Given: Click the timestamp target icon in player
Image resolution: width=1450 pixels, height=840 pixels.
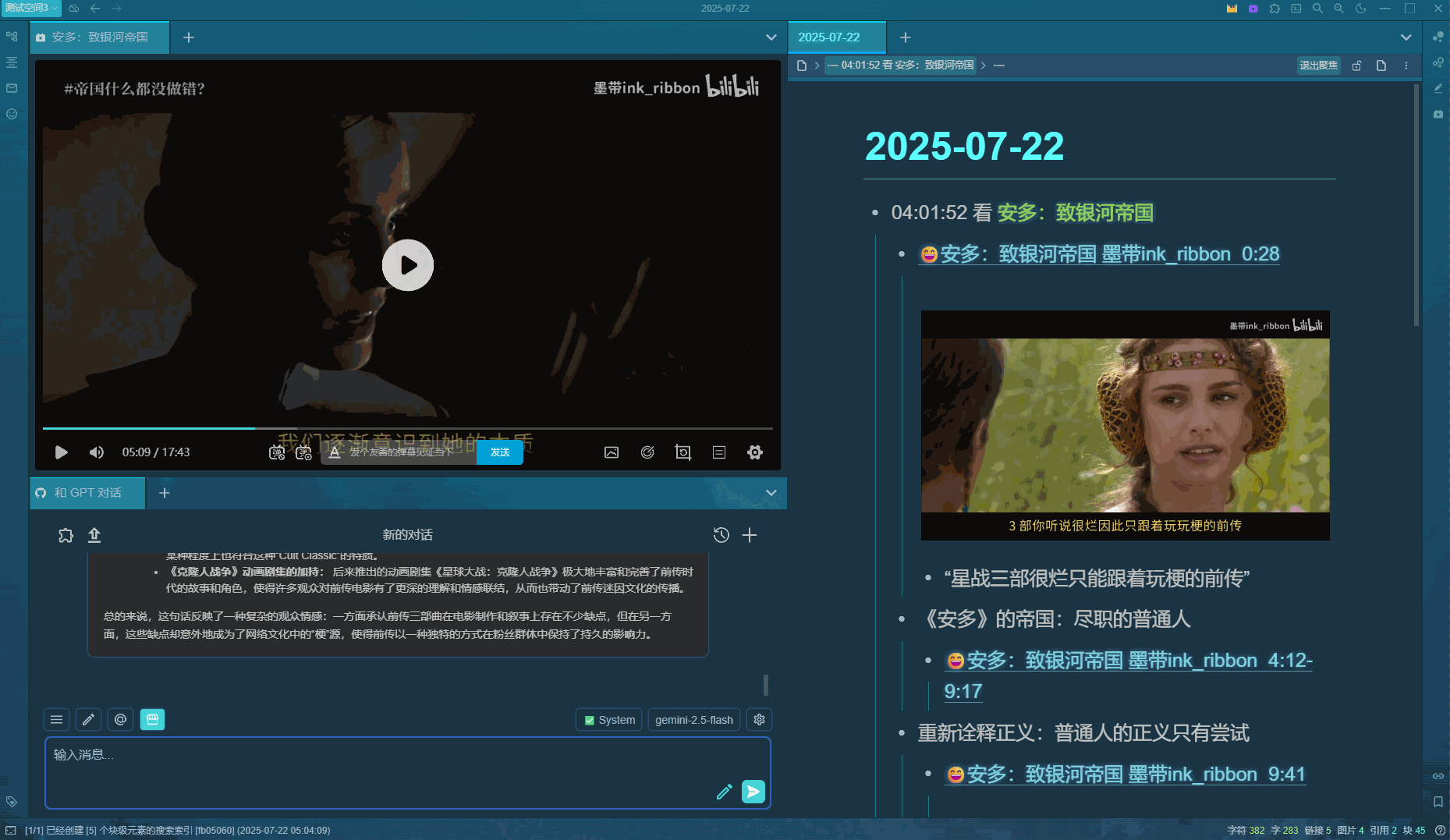Looking at the screenshot, I should [x=647, y=452].
